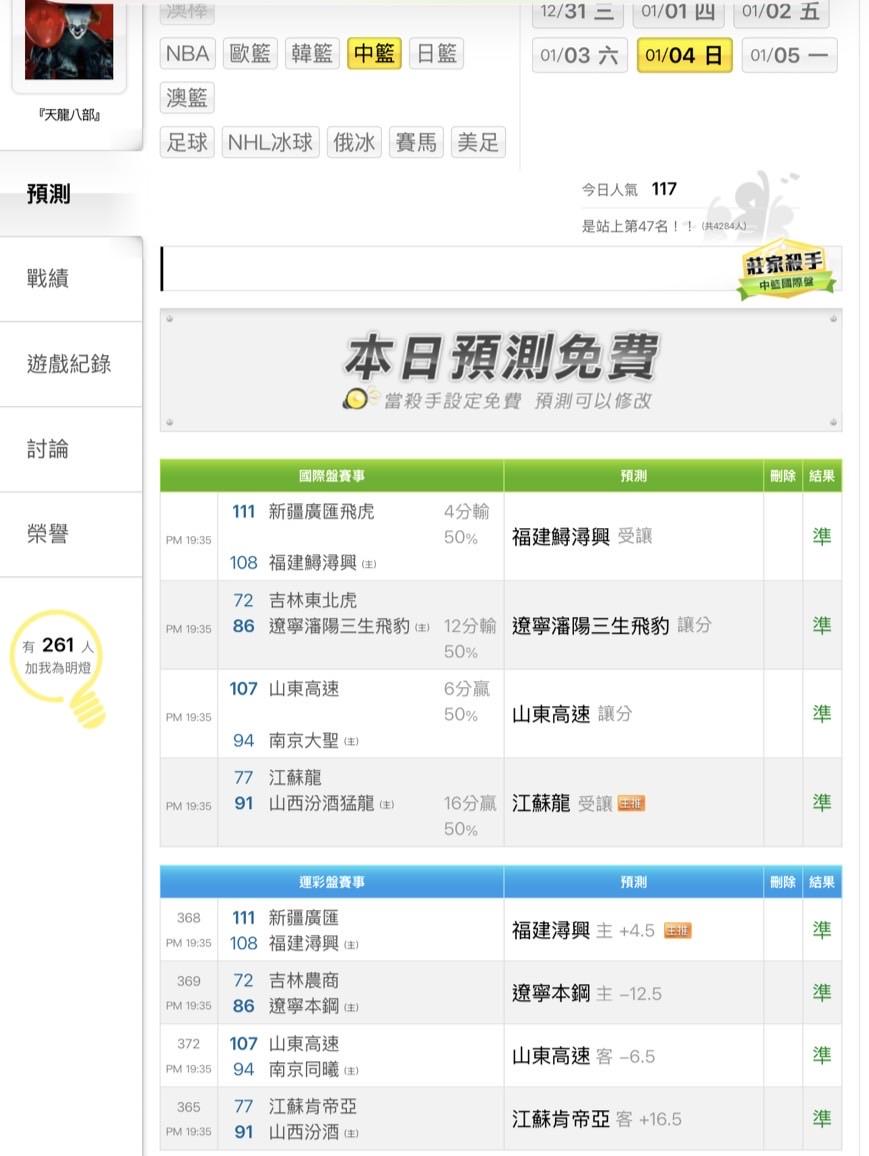Viewport: 869px width, 1156px height.
Task: Click 福建鱘潯興 home team in matchup column
Action: pos(313,563)
